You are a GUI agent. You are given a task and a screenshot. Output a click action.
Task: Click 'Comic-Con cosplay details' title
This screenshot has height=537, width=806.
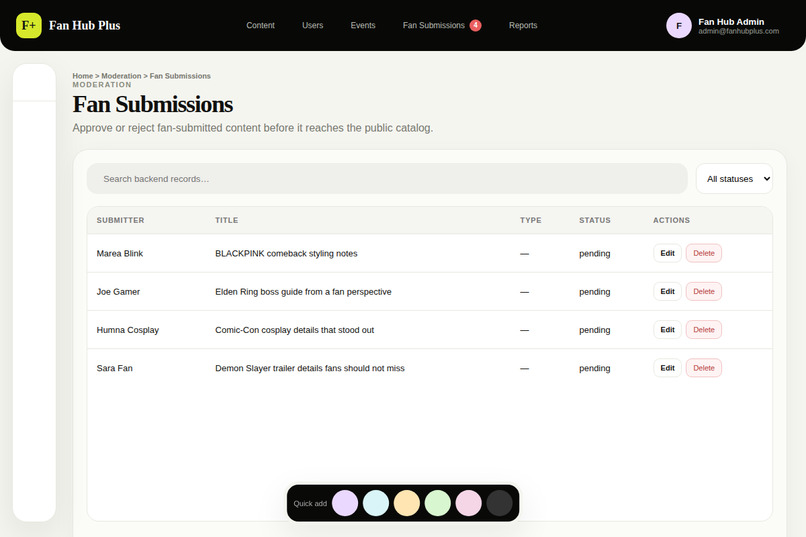pos(294,330)
